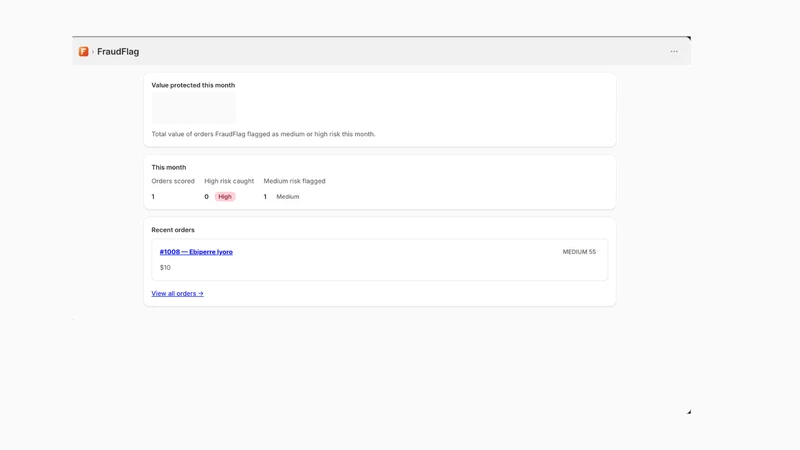Click the Orders scored count 1
The image size is (800, 450).
pyautogui.click(x=153, y=196)
